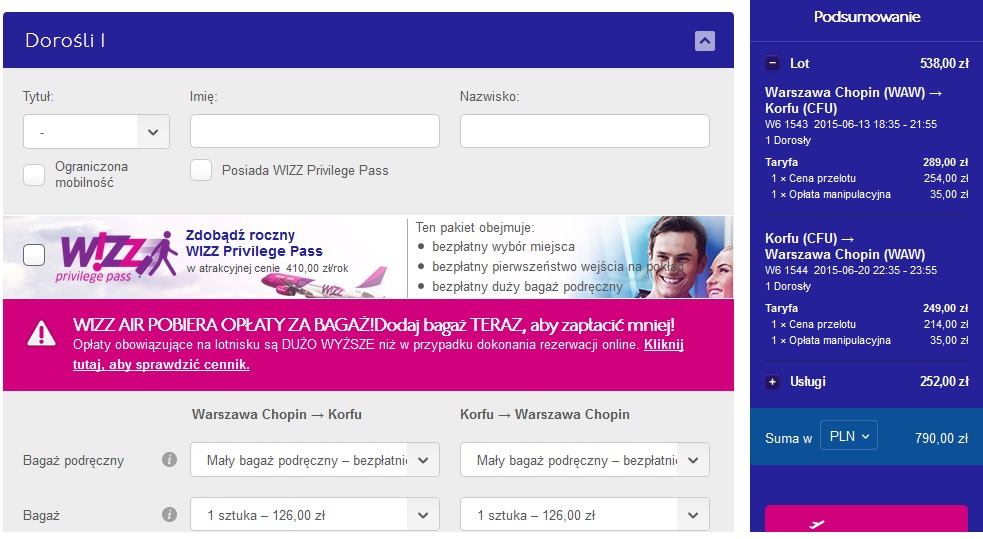Click info icon beside Bagaż
The width and height of the screenshot is (983, 539).
[x=169, y=515]
